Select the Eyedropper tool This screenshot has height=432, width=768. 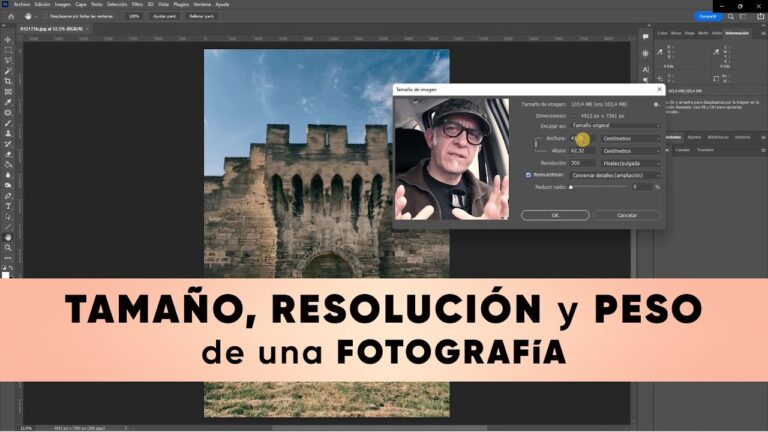(8, 102)
